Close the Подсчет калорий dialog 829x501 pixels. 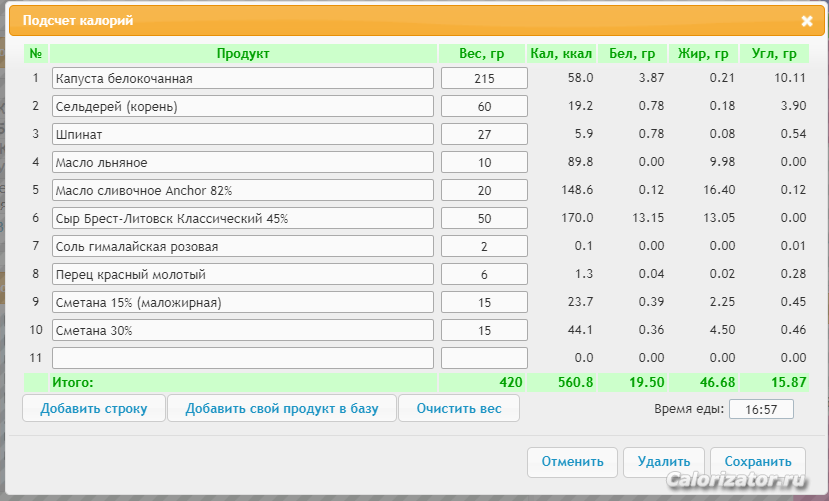click(x=807, y=21)
